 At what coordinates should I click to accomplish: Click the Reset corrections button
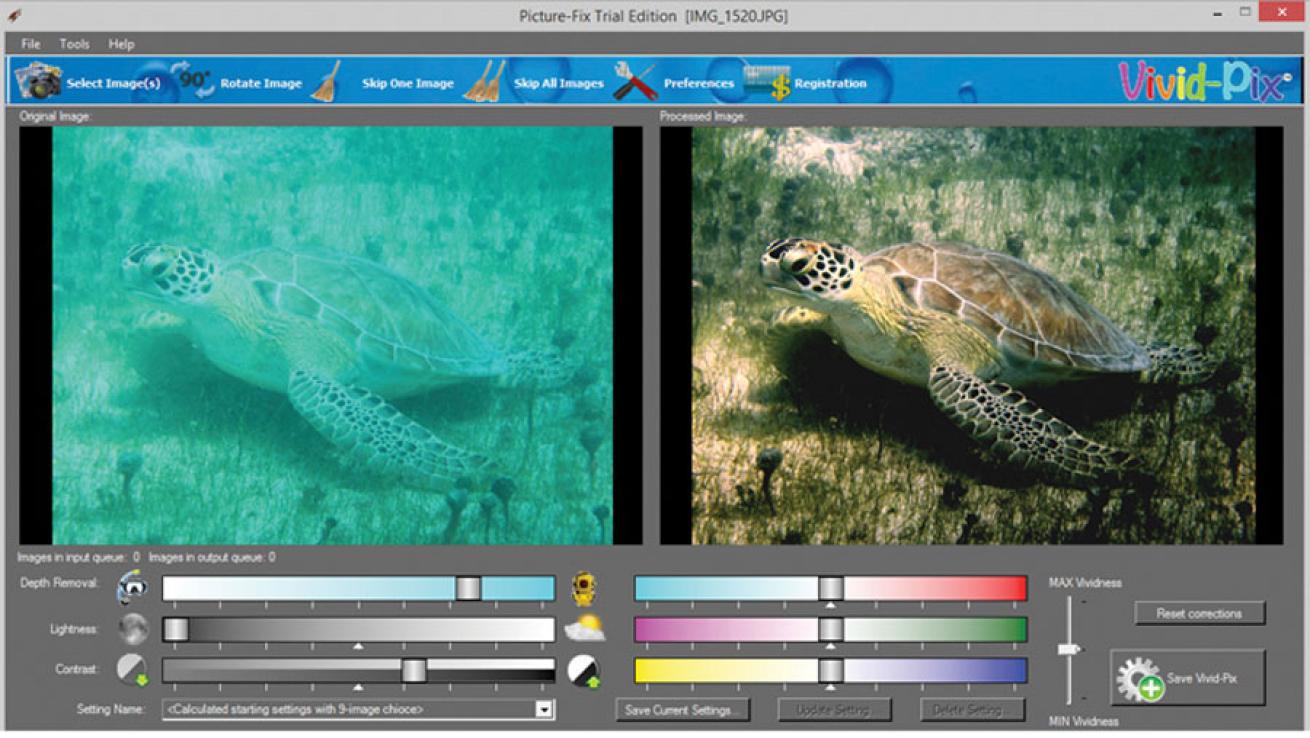click(x=1199, y=613)
